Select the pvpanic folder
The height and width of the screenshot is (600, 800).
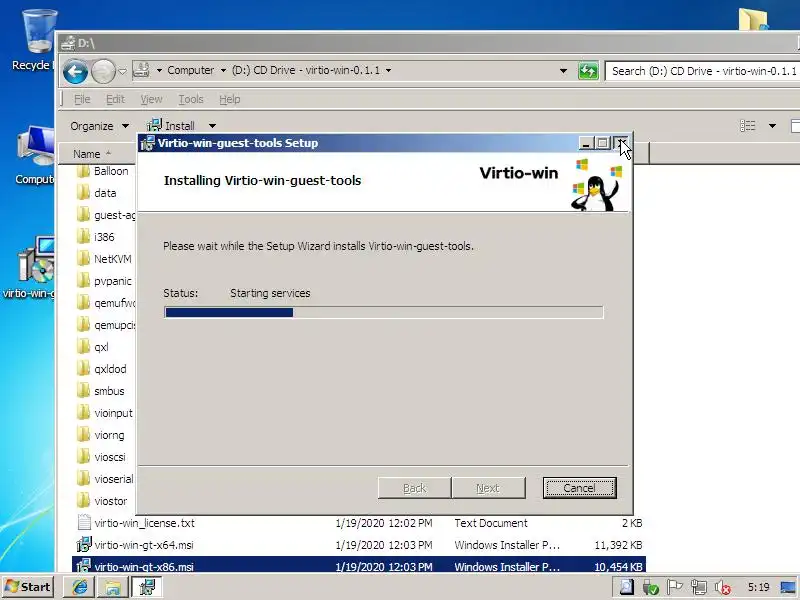[x=104, y=281]
